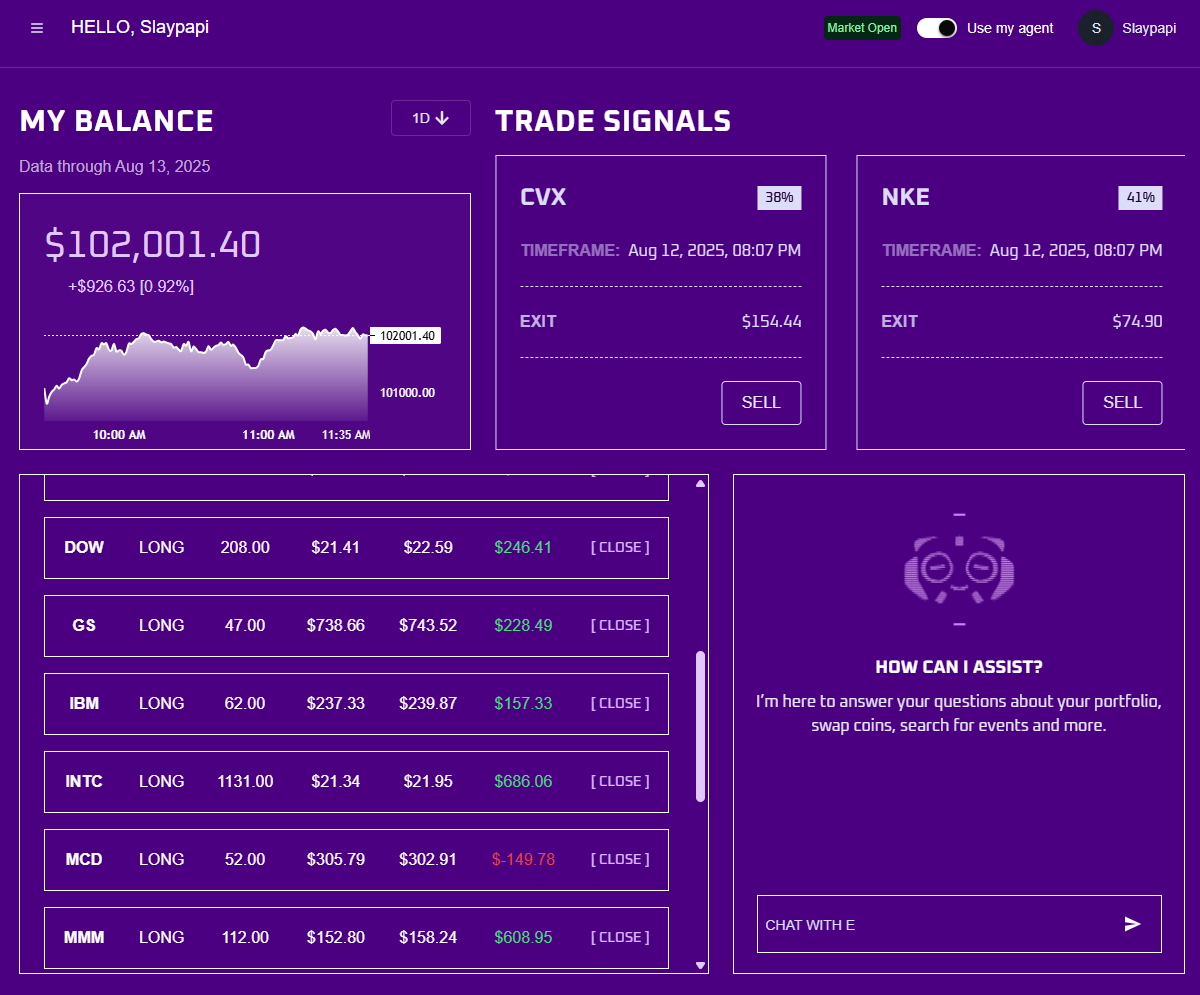Close the INTC position

click(x=620, y=781)
